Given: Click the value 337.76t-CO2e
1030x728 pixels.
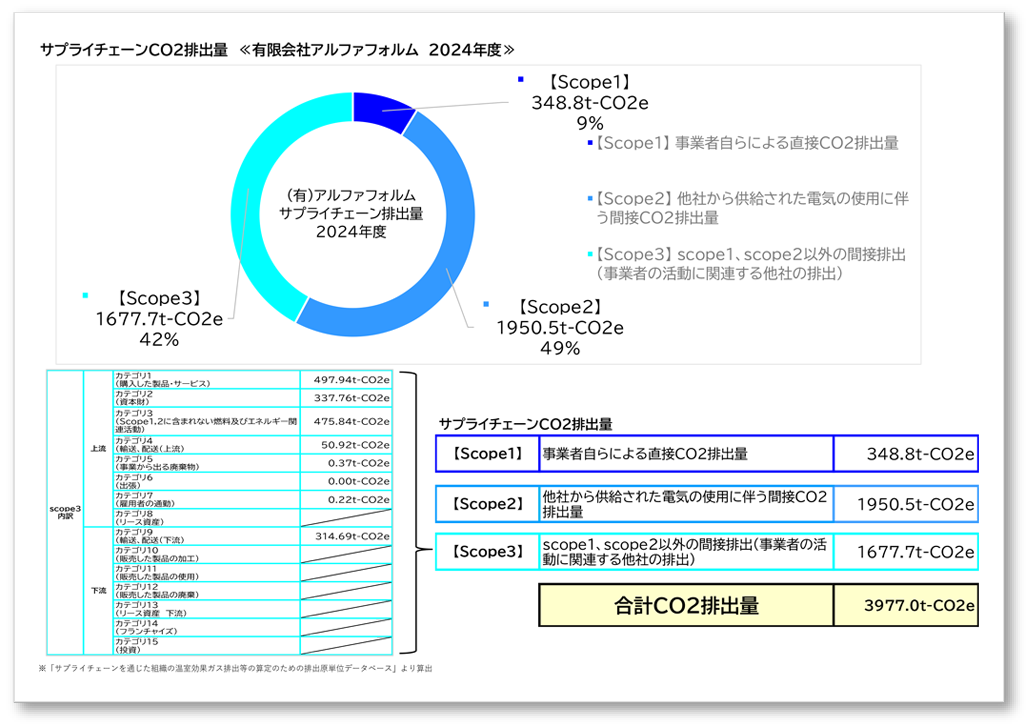Looking at the screenshot, I should tap(351, 398).
